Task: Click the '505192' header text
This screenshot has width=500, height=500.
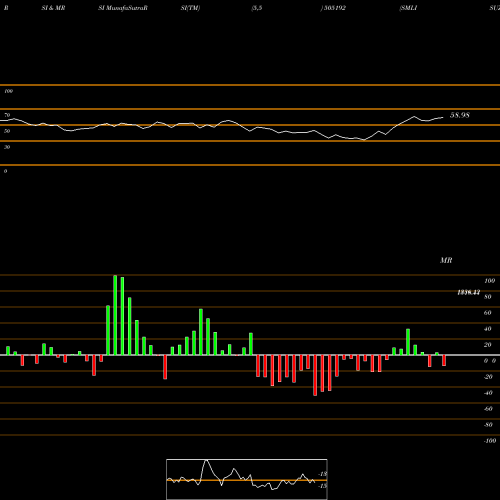Action: [x=334, y=8]
